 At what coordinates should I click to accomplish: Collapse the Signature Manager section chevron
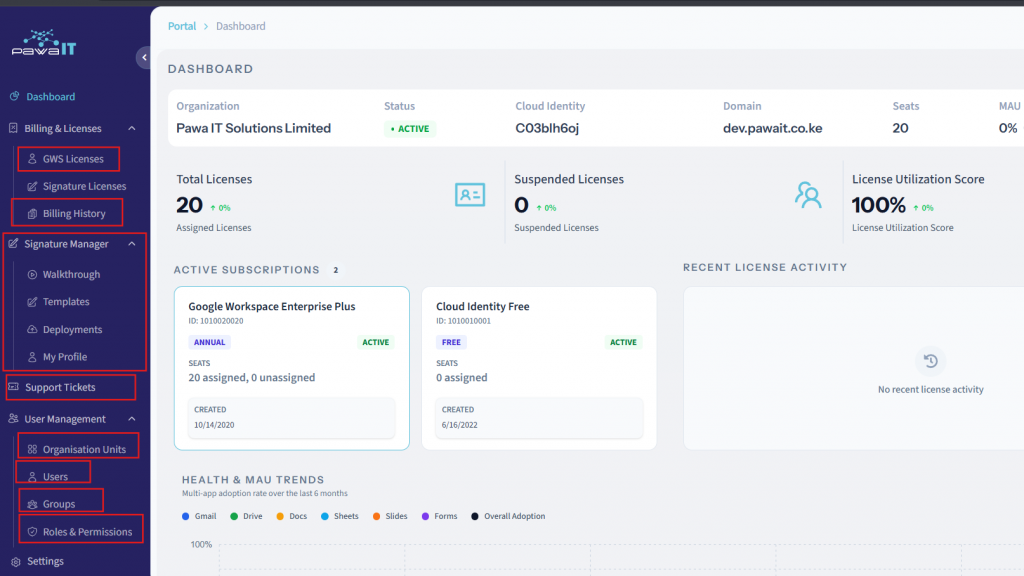132,244
